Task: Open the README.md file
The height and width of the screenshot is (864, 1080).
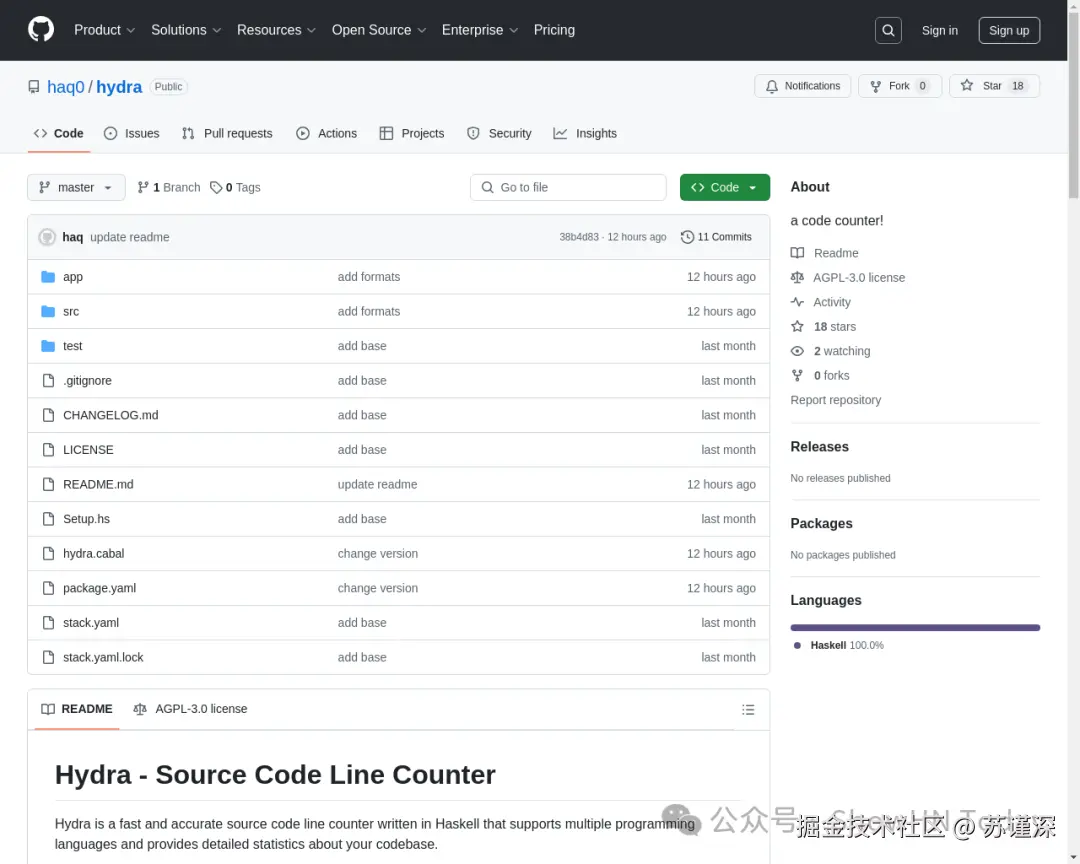Action: point(98,484)
